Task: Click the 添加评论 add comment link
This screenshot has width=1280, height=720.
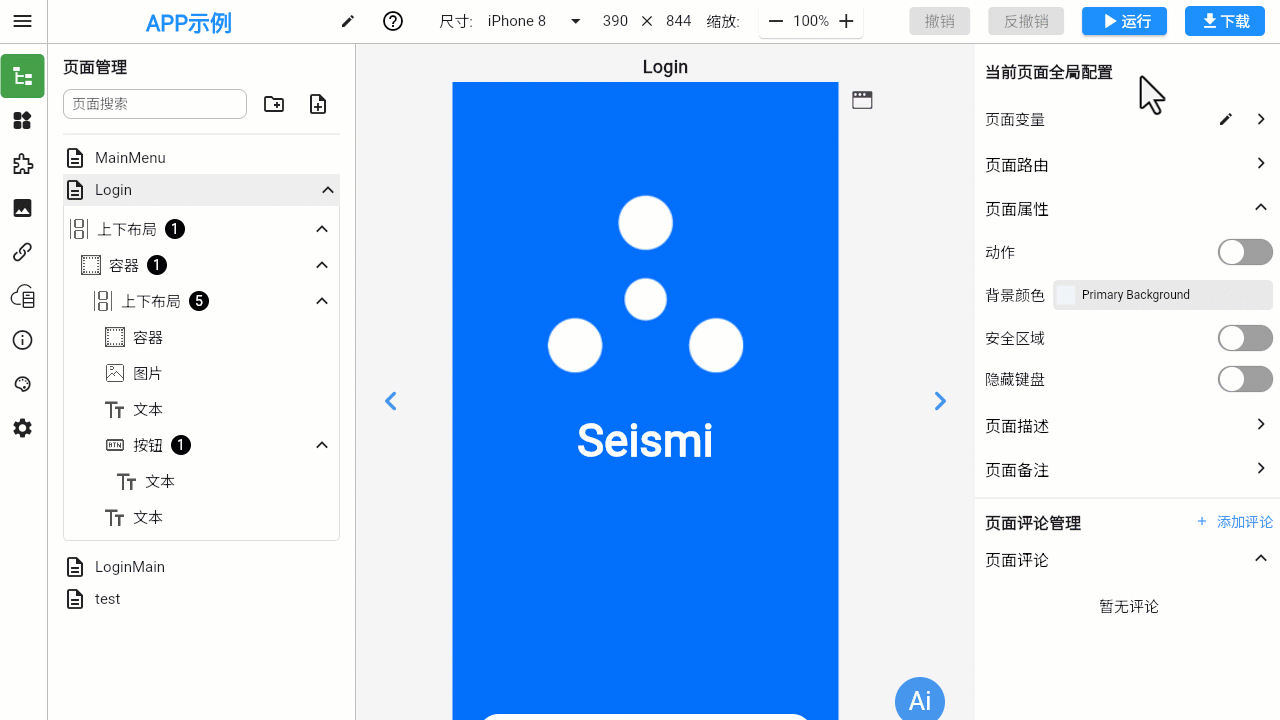Action: 1235,522
